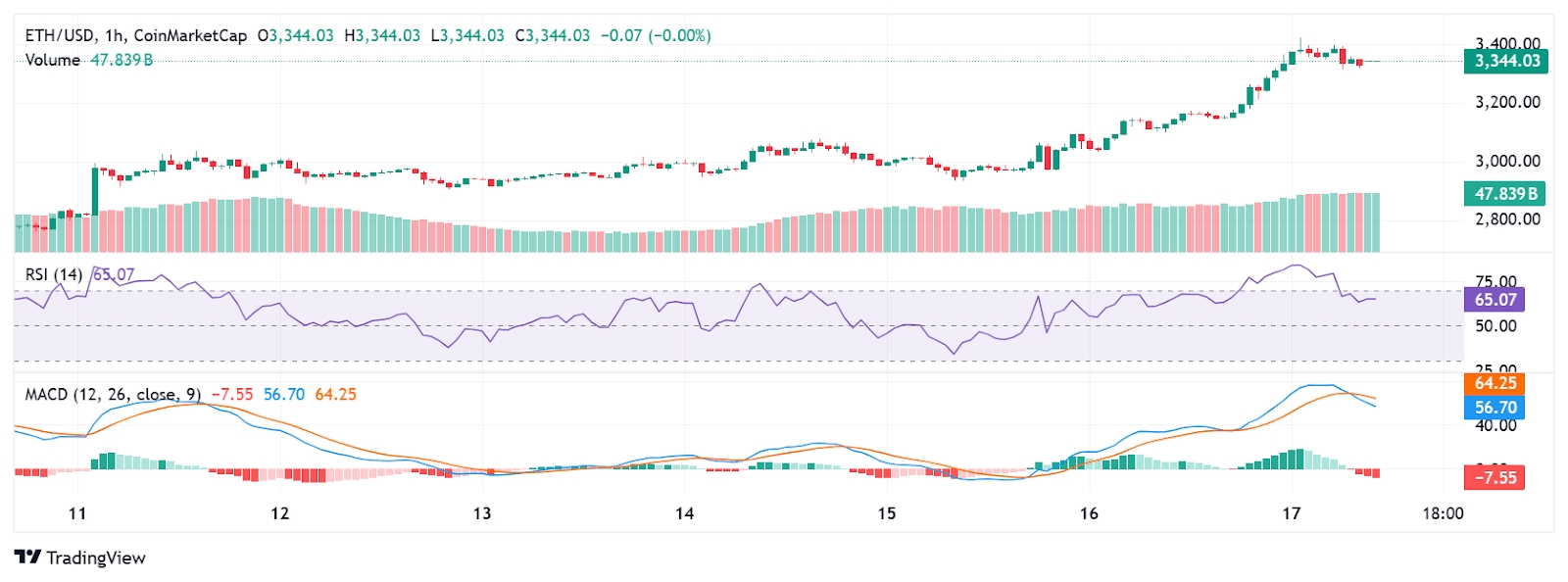Click the RSI 50.00 scale label

coord(1495,326)
